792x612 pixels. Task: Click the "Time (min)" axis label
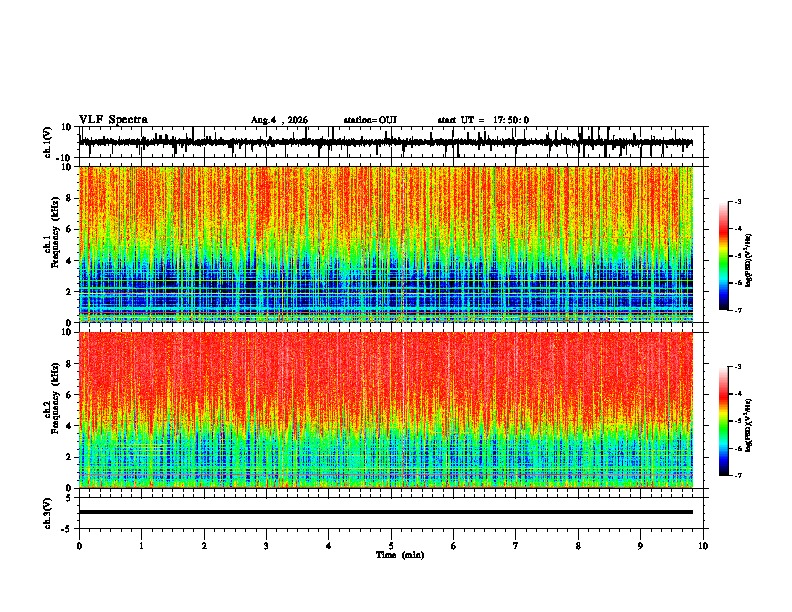click(400, 555)
